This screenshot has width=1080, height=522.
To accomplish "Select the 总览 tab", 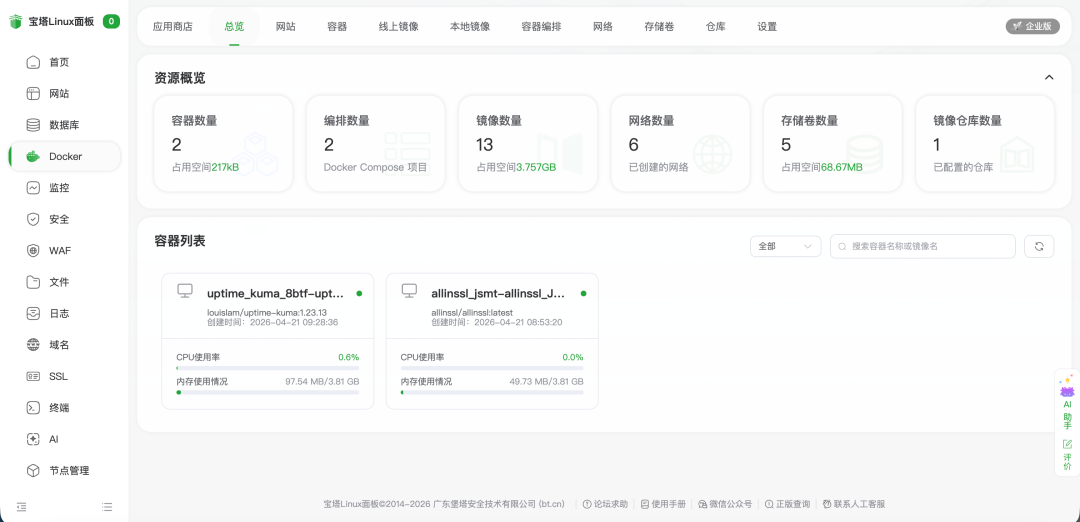I will pyautogui.click(x=234, y=27).
